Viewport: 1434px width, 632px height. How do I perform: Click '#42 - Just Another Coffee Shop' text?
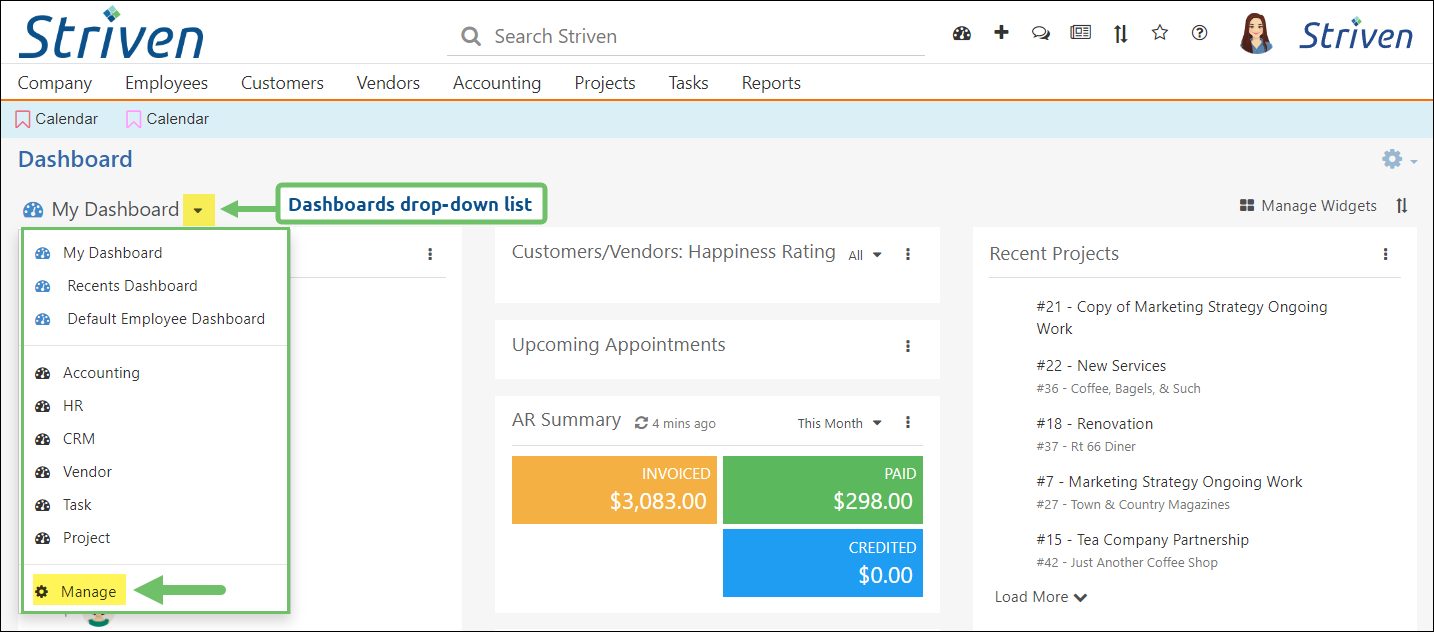(x=1127, y=563)
